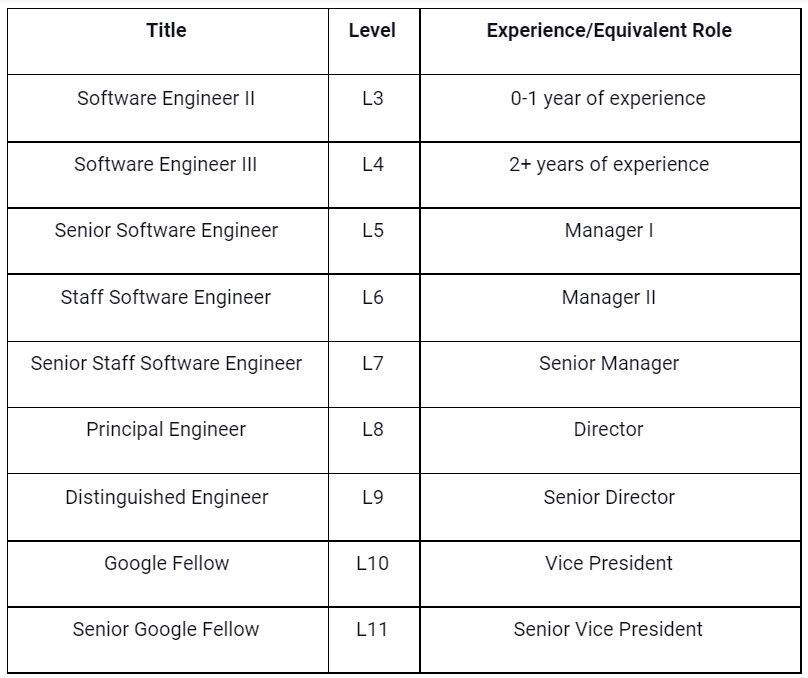The width and height of the screenshot is (808, 678).
Task: Select the Staff Software Engineer cell
Action: [166, 298]
